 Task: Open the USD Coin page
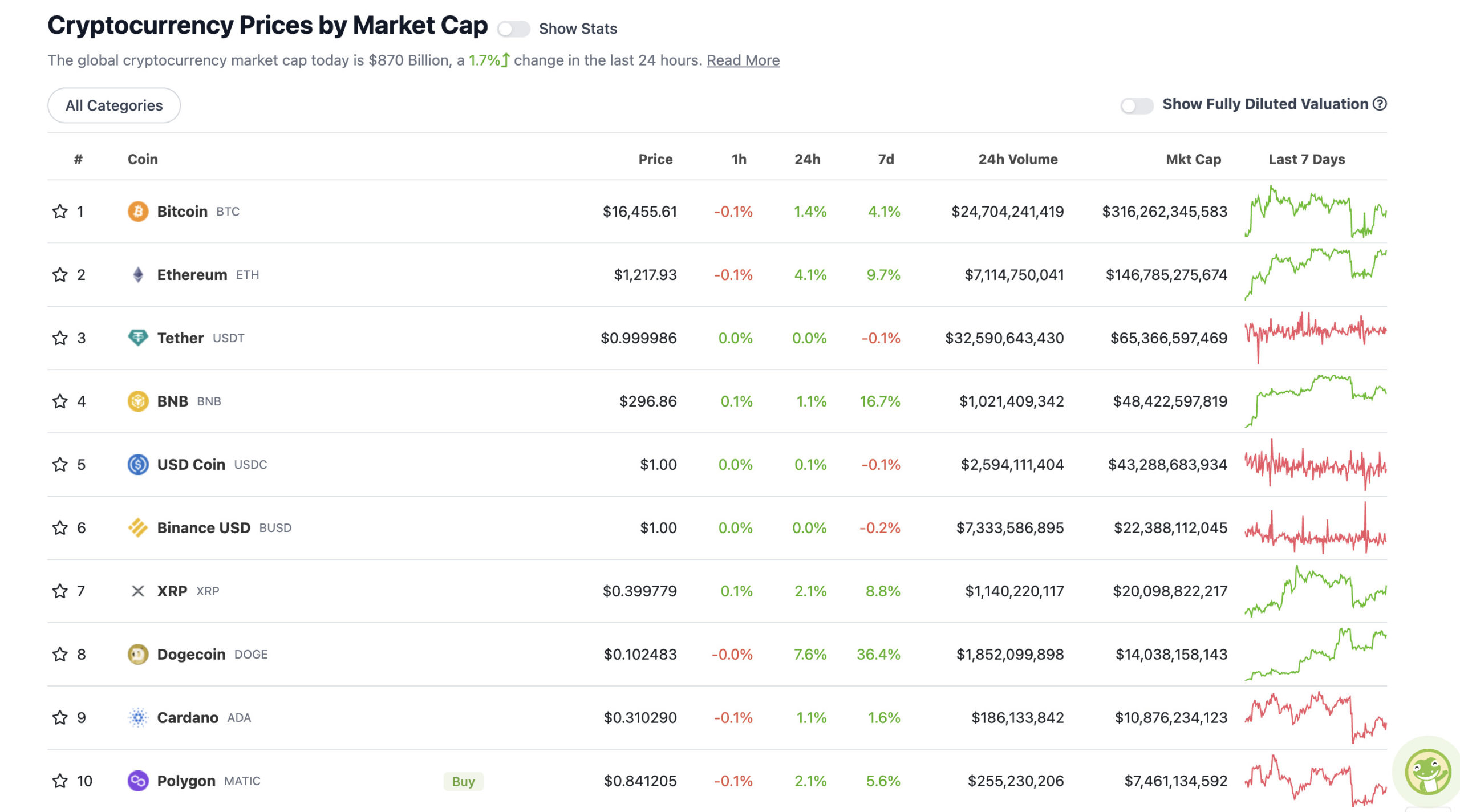click(191, 465)
